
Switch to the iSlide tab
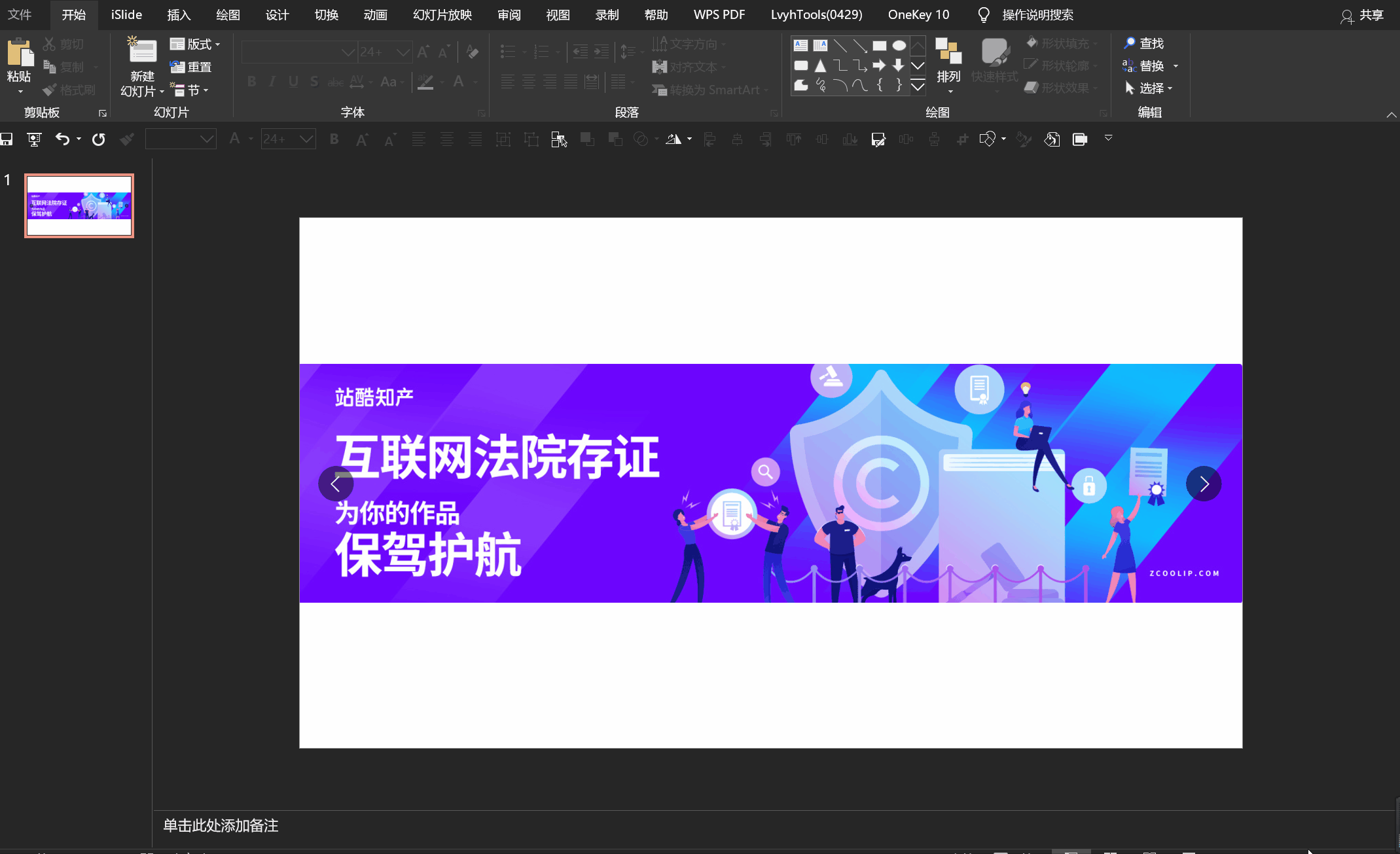point(126,14)
